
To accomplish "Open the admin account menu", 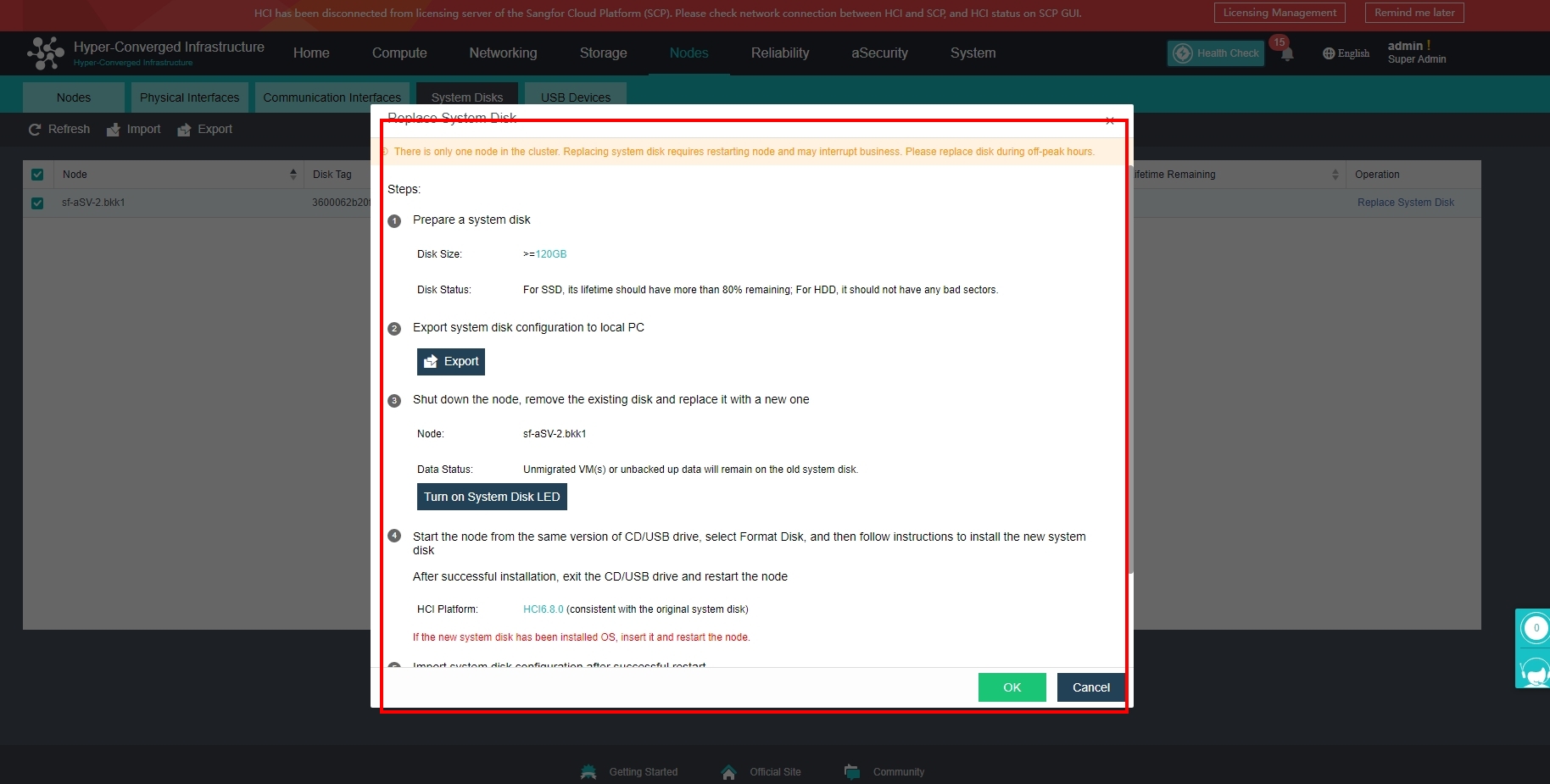I will (1416, 53).
